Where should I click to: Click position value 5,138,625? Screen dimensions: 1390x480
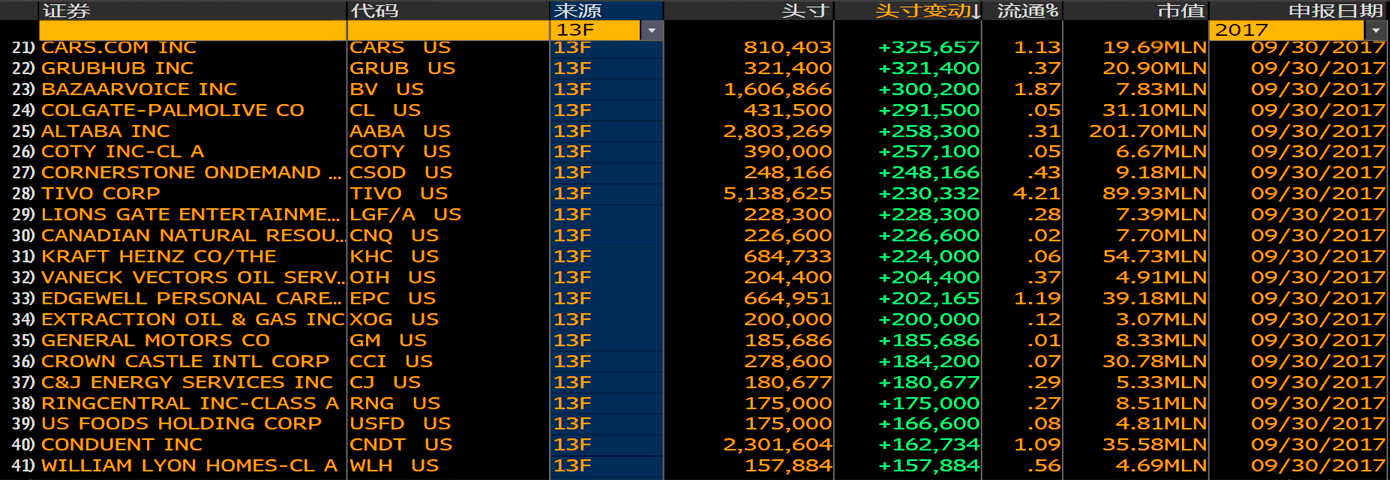coord(777,193)
